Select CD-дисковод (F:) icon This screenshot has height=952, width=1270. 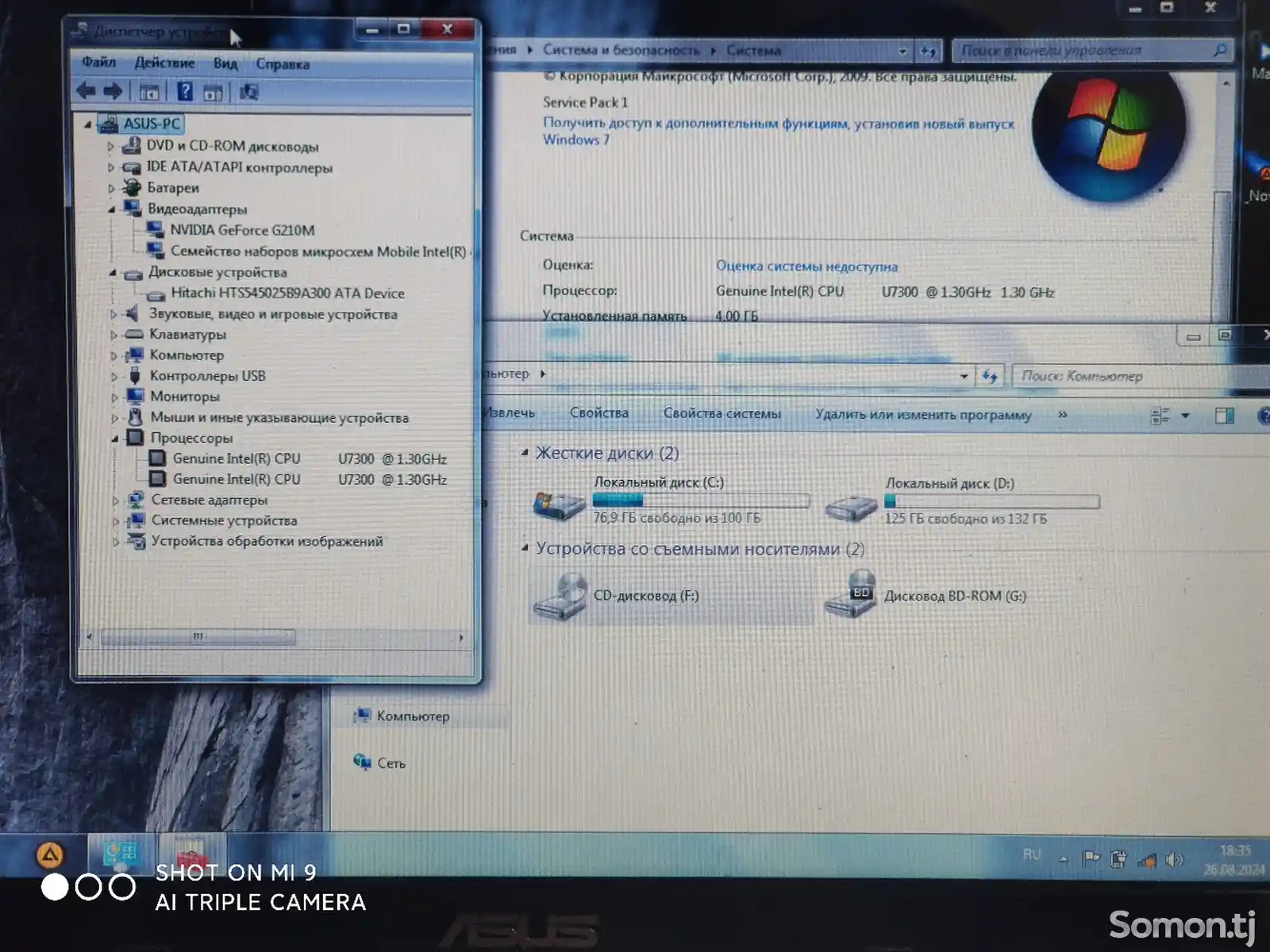(560, 597)
